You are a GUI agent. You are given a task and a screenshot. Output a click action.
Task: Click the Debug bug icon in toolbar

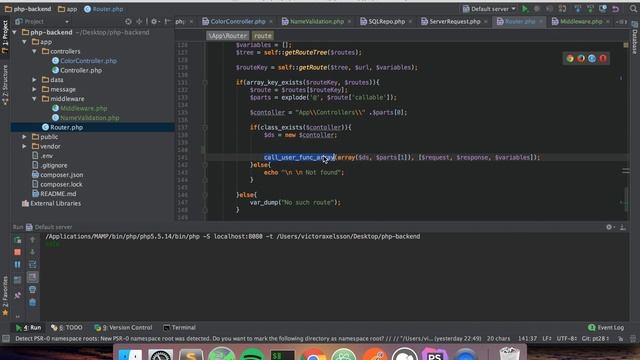537,9
